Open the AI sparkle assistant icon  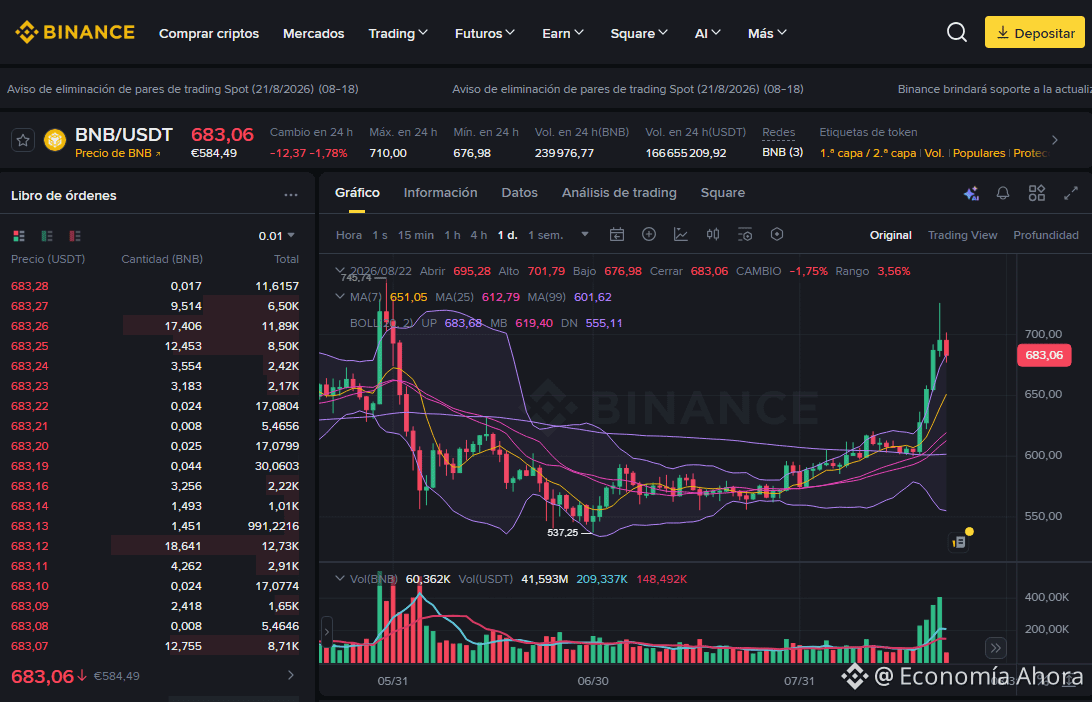pyautogui.click(x=972, y=194)
